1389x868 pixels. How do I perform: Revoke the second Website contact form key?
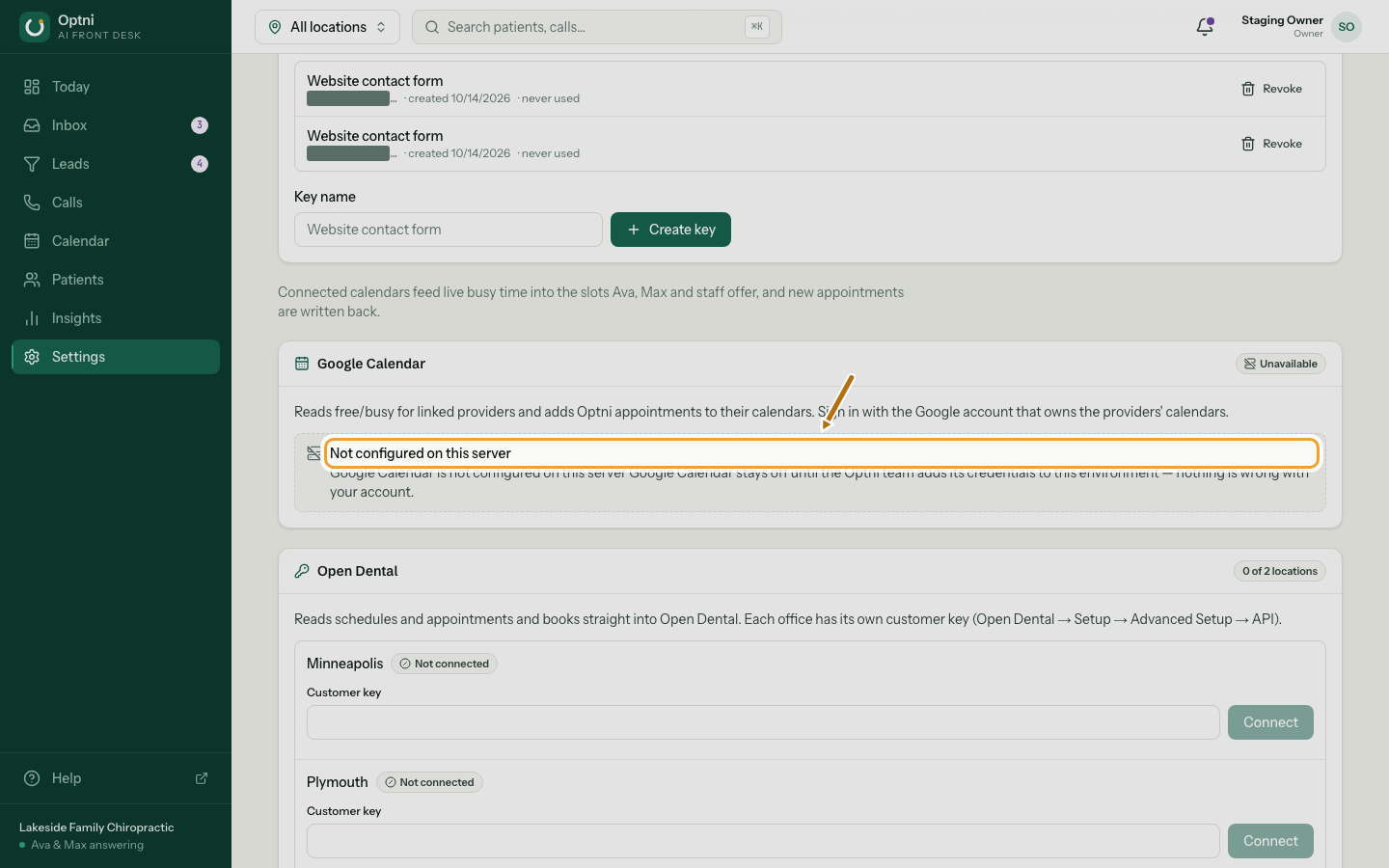[x=1271, y=144]
